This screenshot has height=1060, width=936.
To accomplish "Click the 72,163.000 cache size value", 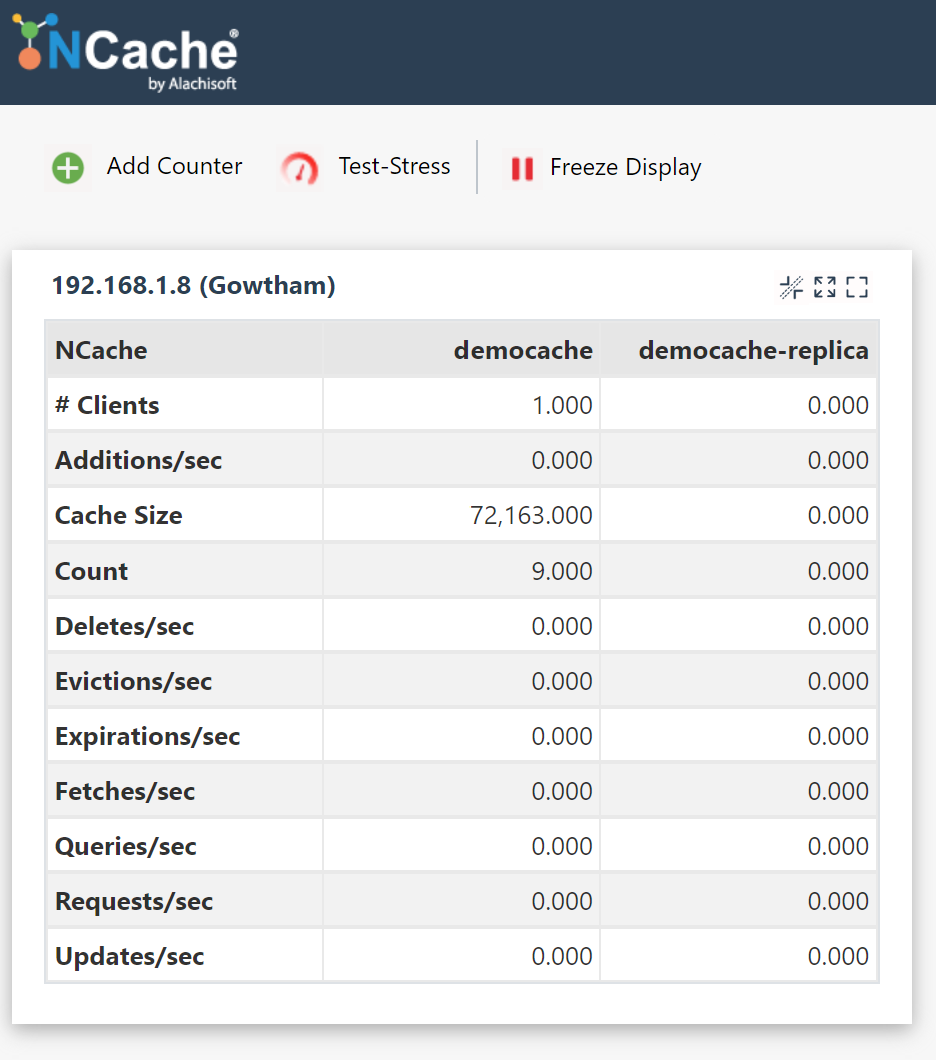I will (x=531, y=516).
